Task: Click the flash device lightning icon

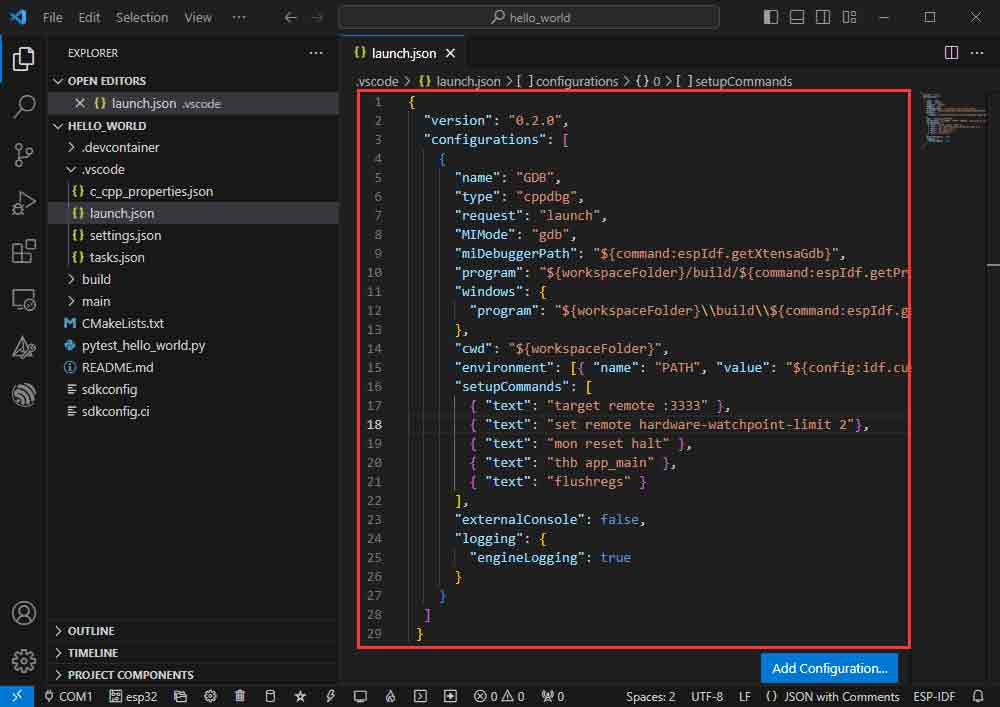Action: [x=330, y=696]
